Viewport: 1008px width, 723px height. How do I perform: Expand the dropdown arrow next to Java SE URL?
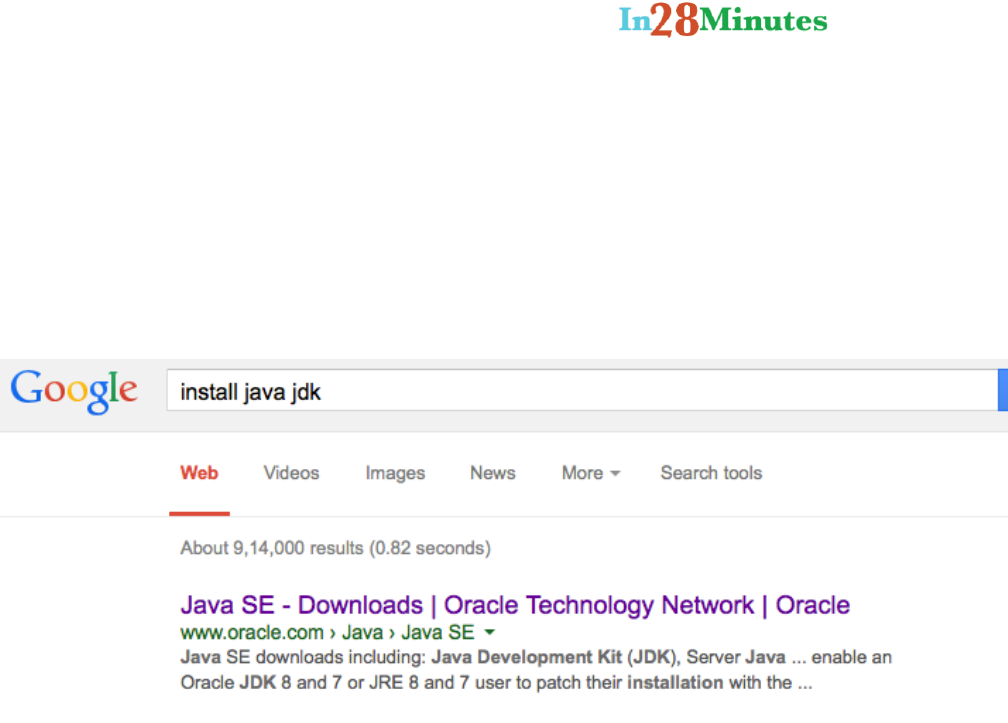click(x=490, y=632)
